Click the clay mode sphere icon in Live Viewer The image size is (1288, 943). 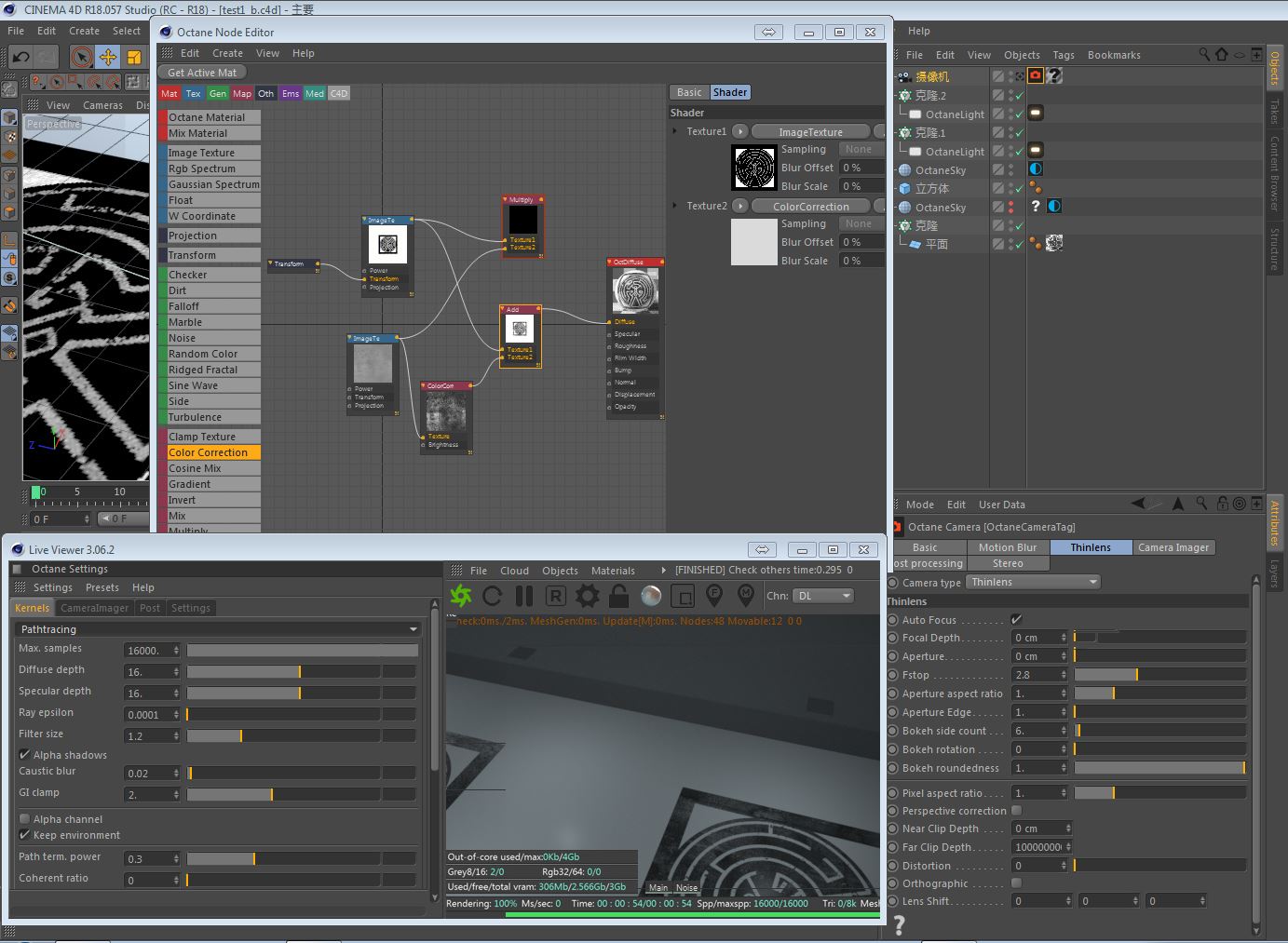click(651, 596)
